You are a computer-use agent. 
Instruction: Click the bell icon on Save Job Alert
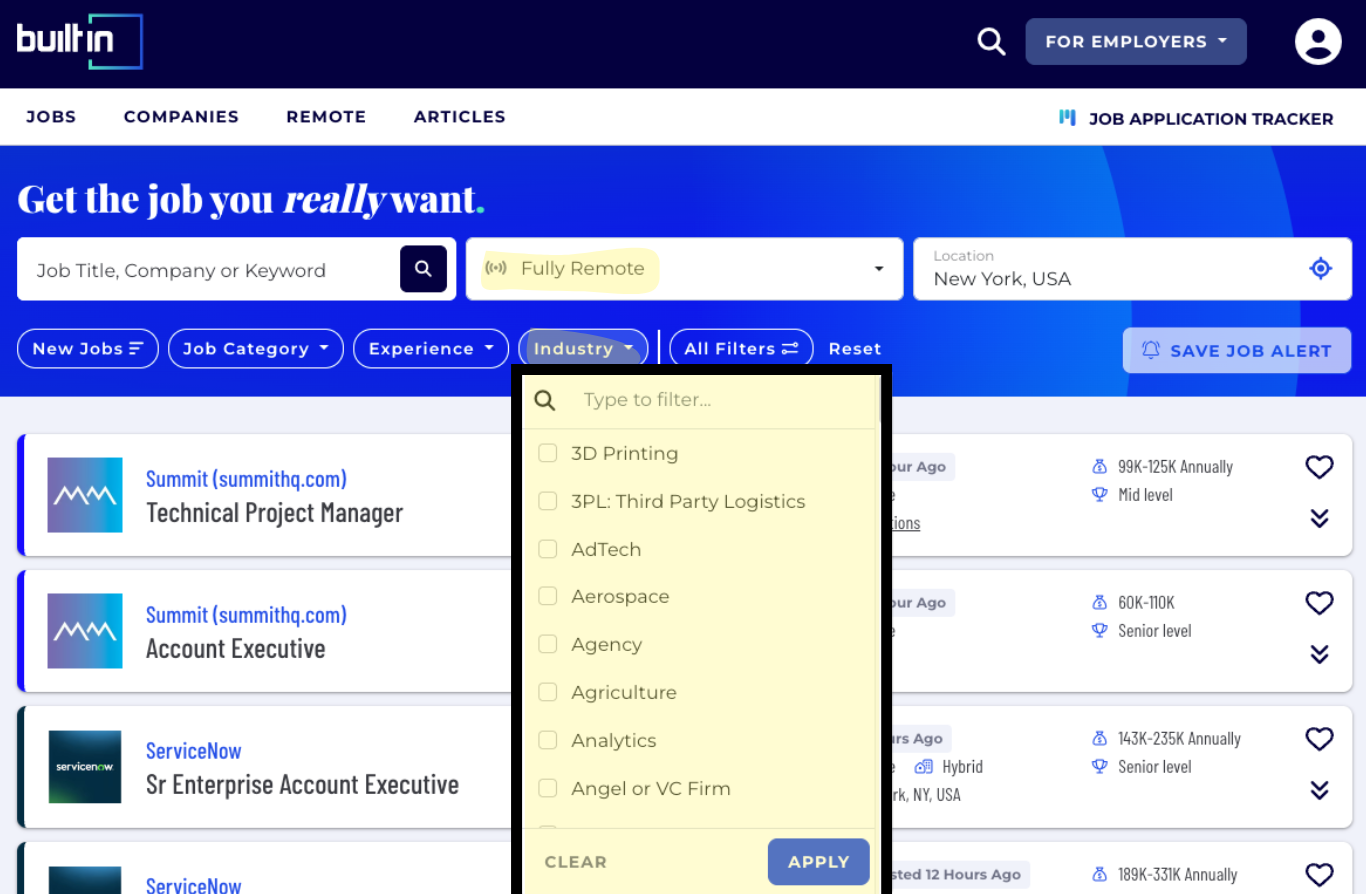point(1151,350)
